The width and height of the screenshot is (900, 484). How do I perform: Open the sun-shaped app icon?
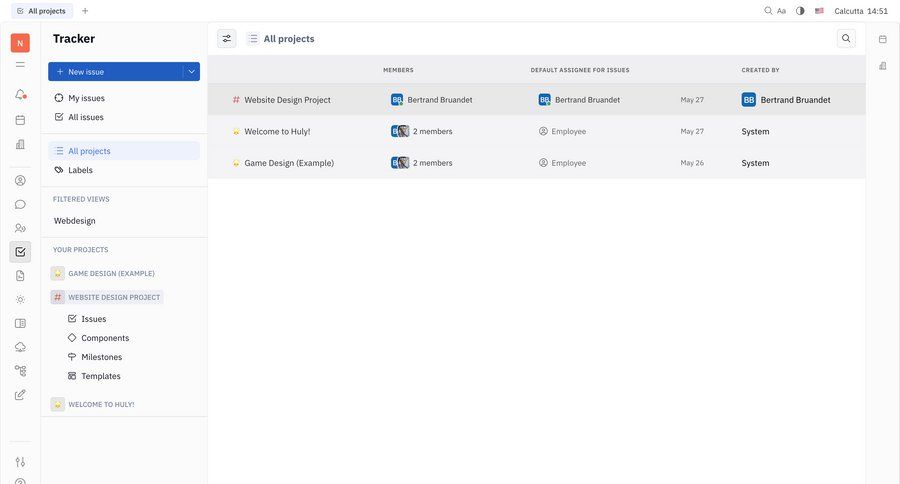coord(20,300)
